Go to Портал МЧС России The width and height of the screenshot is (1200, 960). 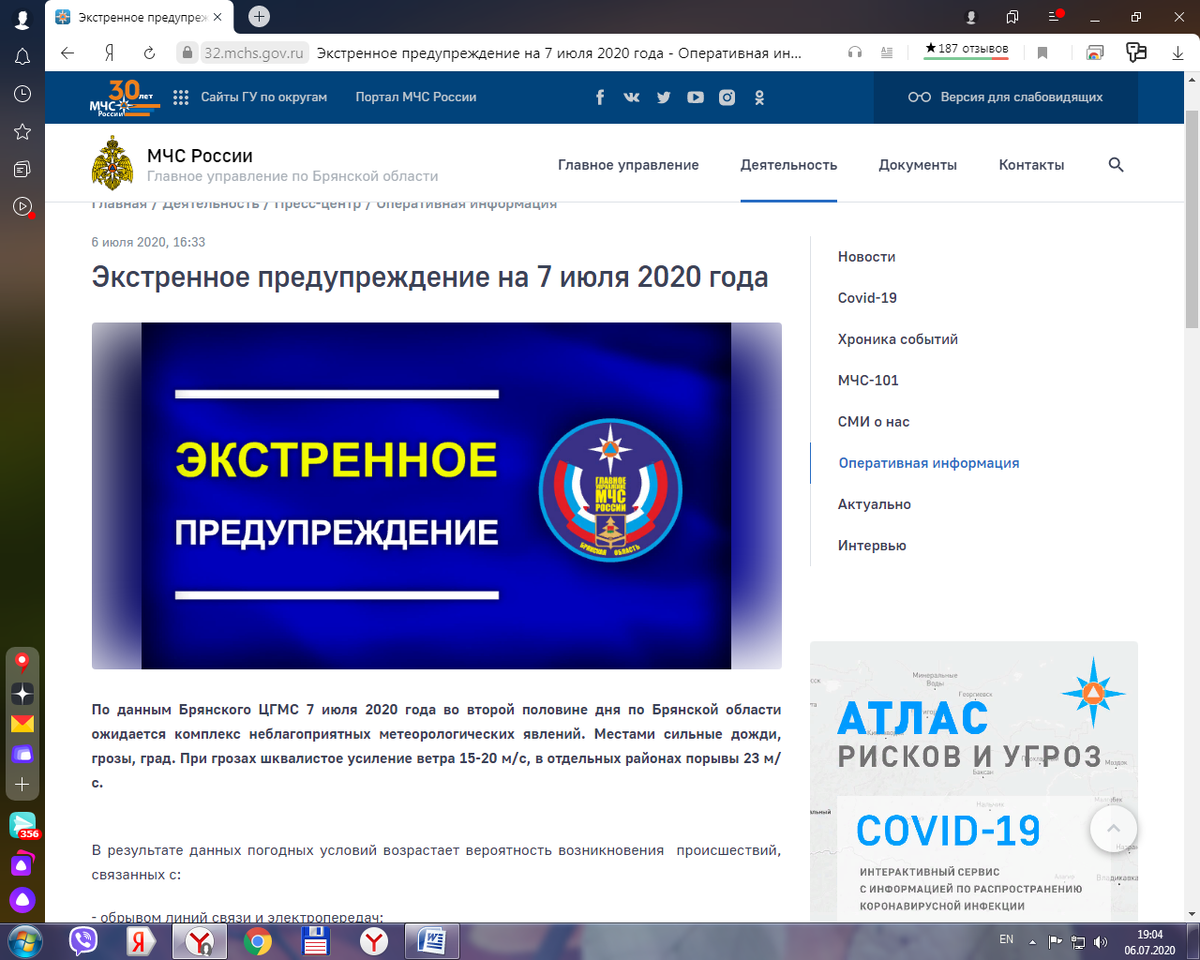tap(416, 97)
